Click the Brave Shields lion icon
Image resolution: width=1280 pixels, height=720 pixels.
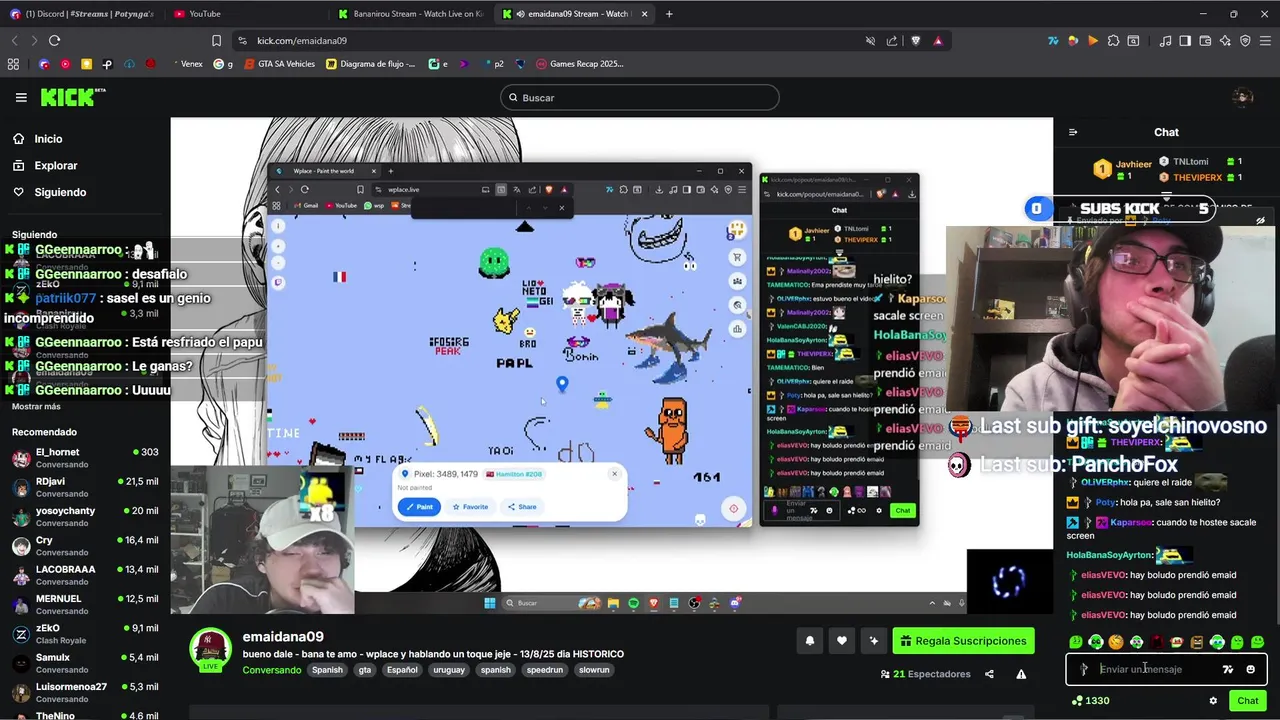pos(916,40)
